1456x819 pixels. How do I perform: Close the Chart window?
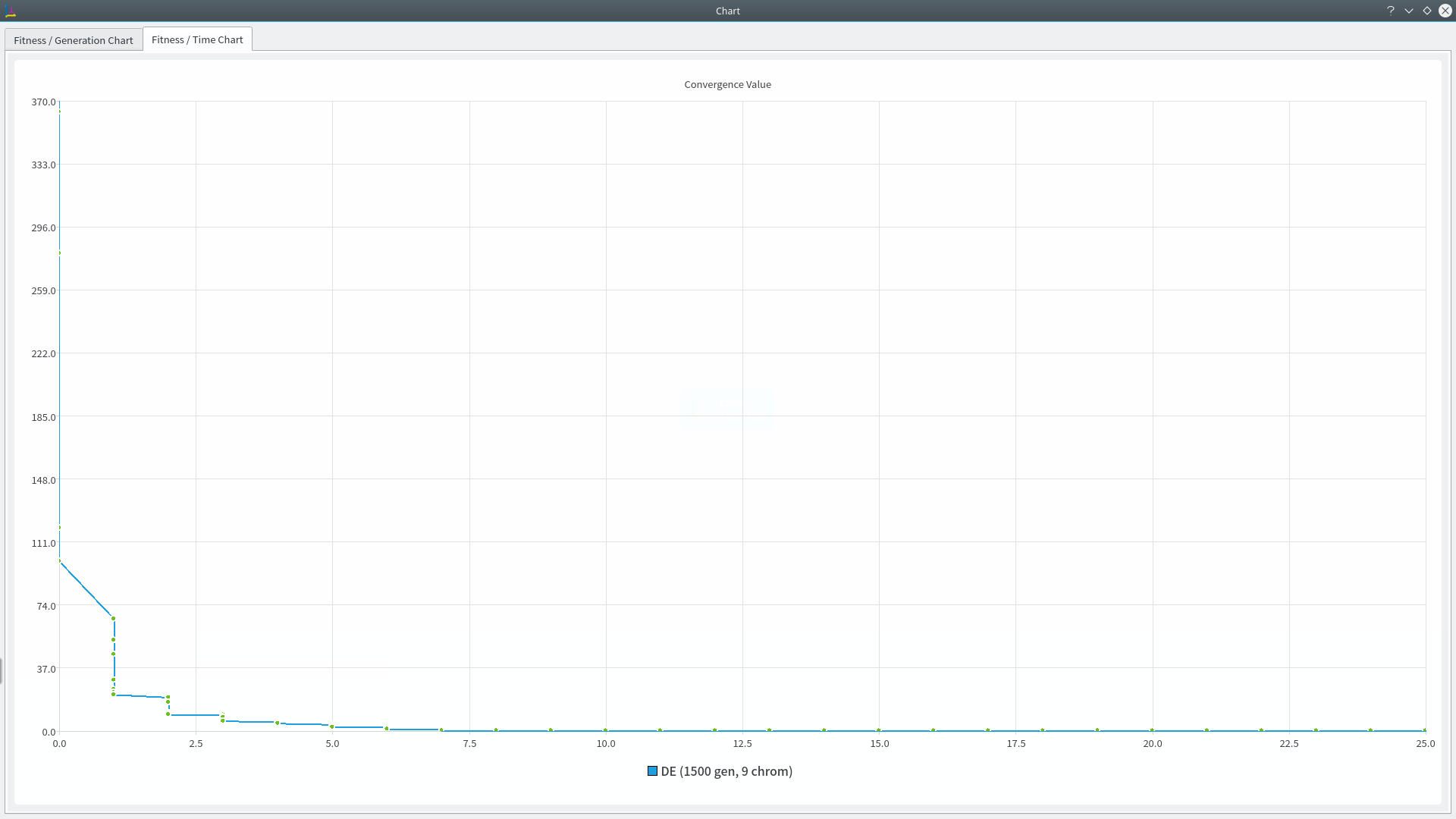click(x=1445, y=11)
